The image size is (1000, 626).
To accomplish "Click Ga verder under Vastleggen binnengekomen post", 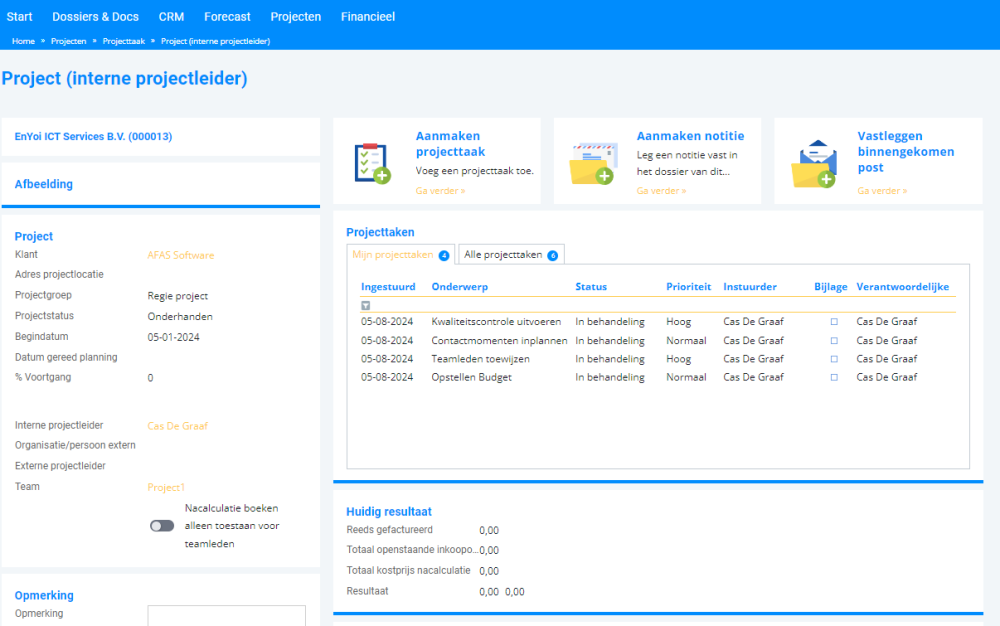I will pos(882,191).
